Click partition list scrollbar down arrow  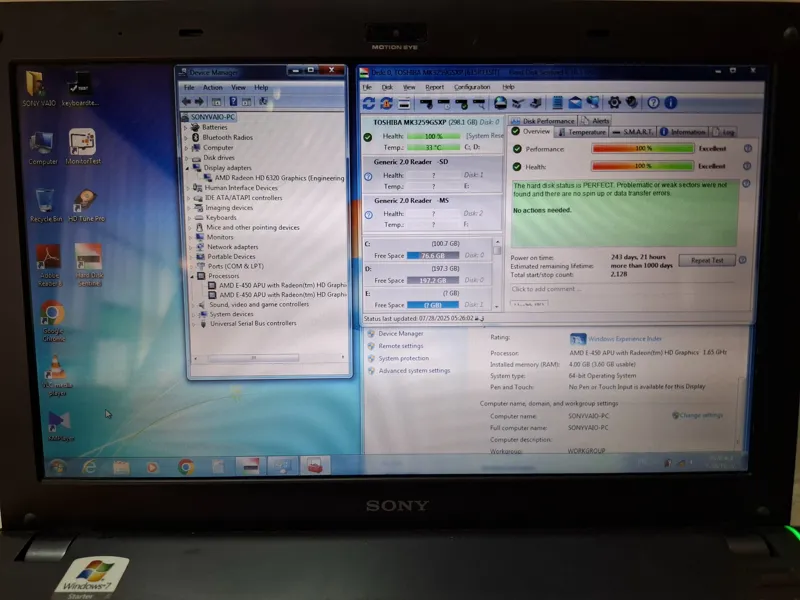coord(496,307)
